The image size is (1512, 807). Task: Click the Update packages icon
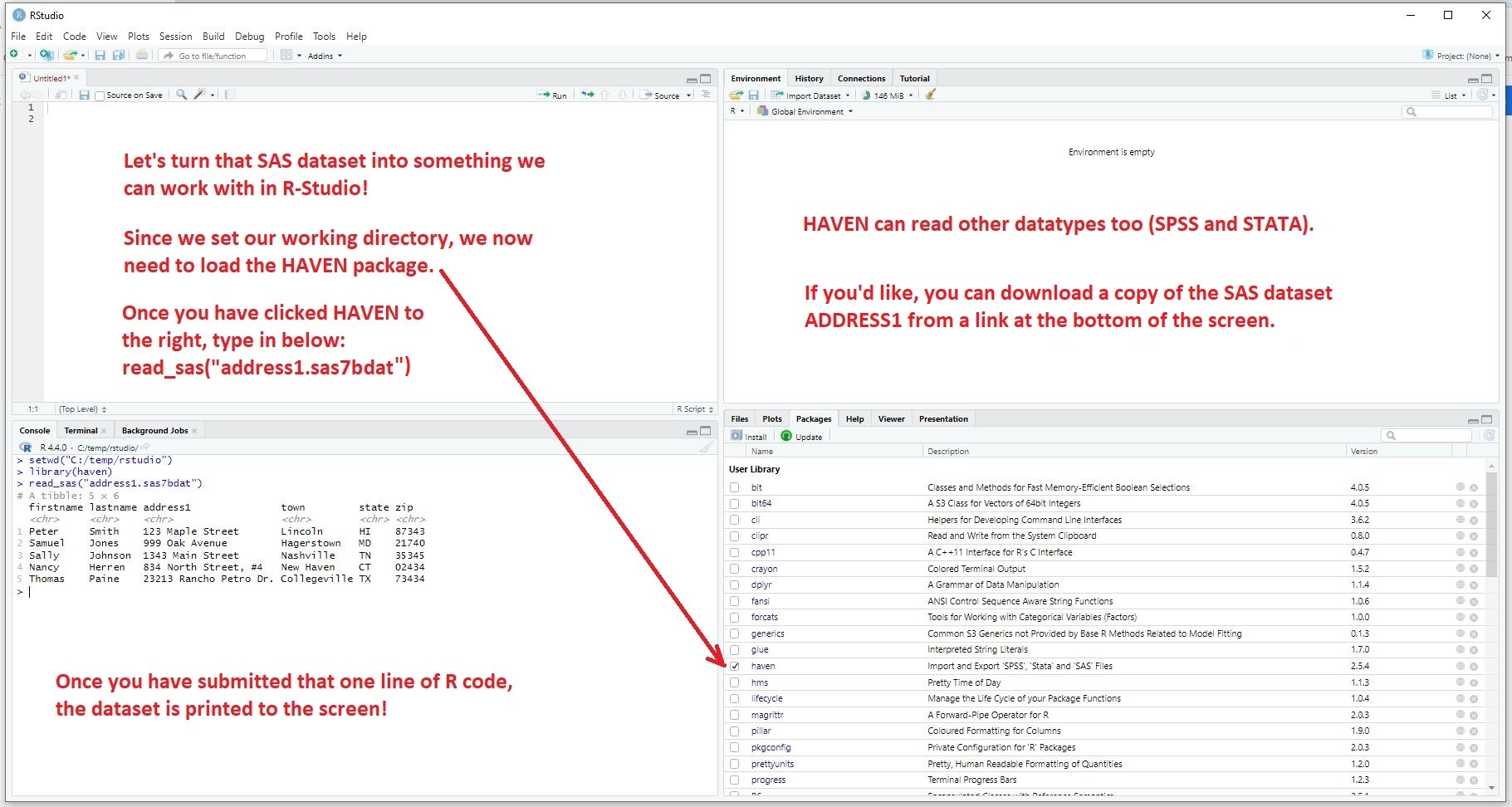click(801, 436)
